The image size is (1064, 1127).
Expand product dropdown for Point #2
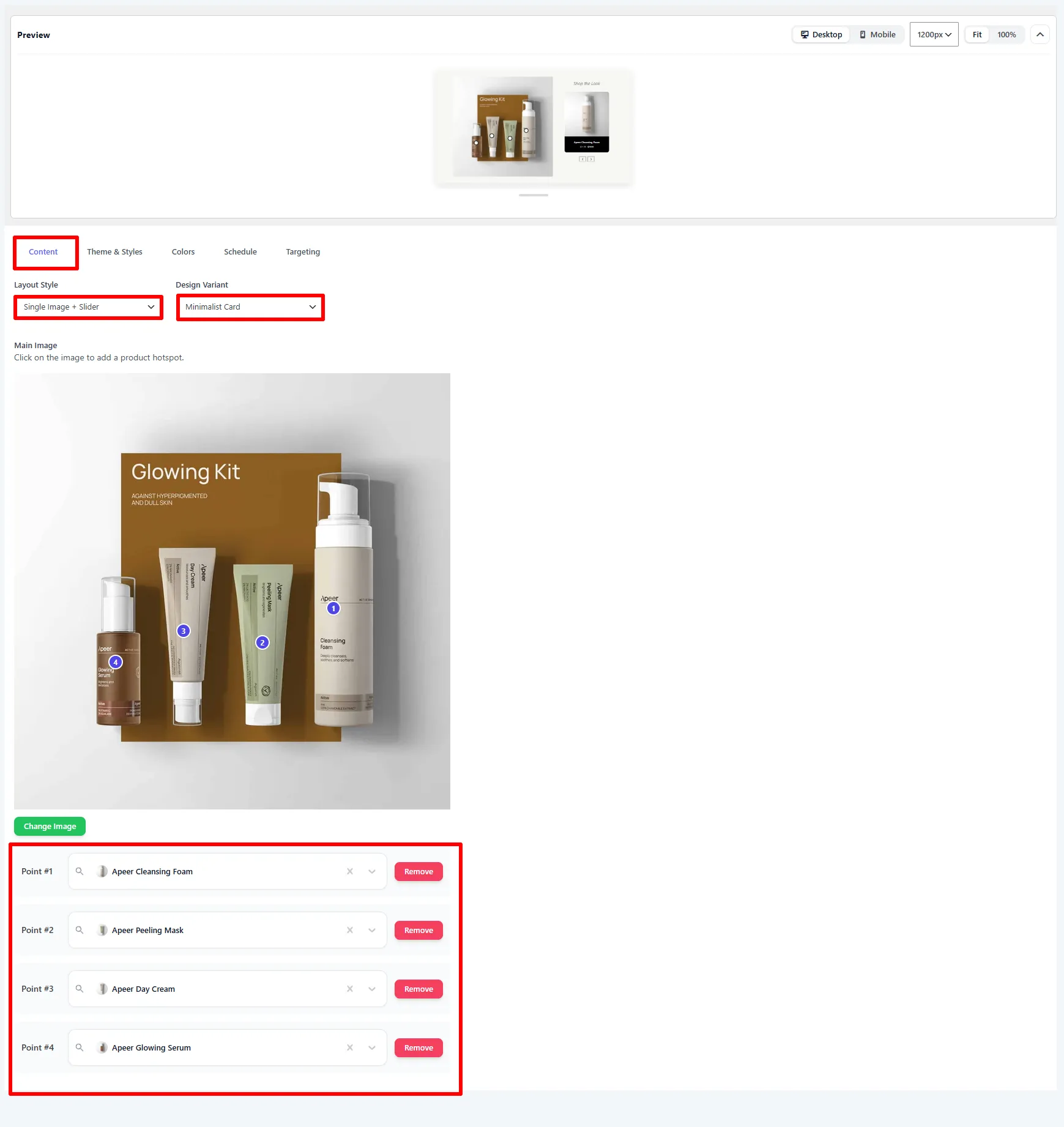372,930
